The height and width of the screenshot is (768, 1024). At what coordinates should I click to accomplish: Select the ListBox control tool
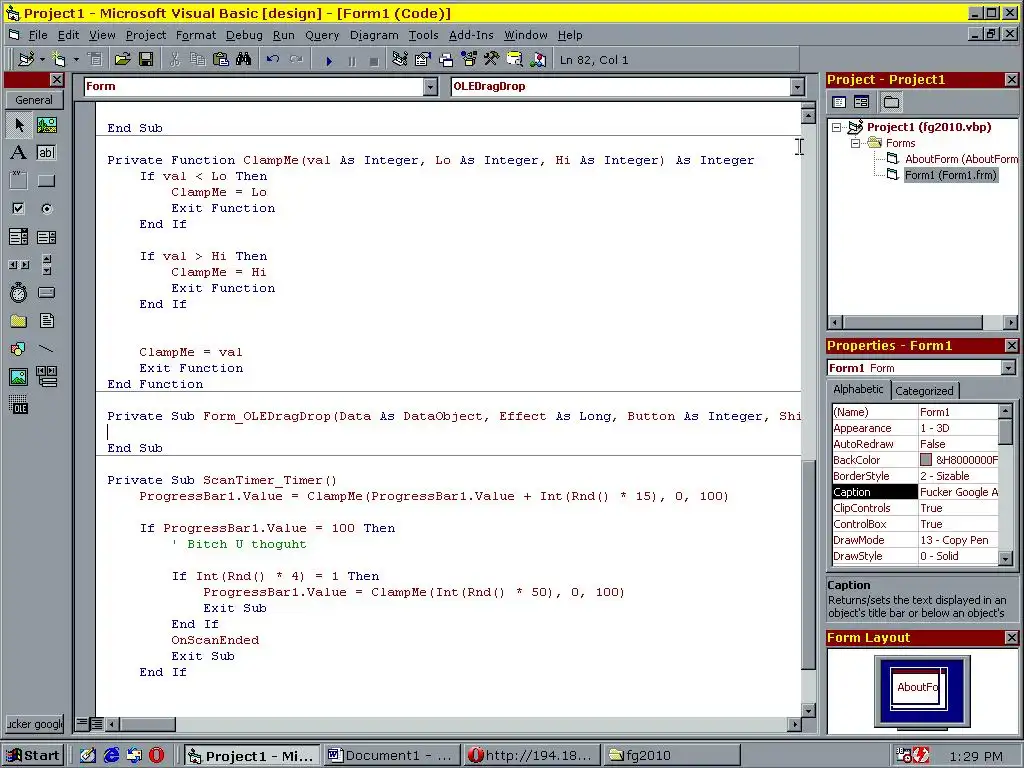click(46, 237)
